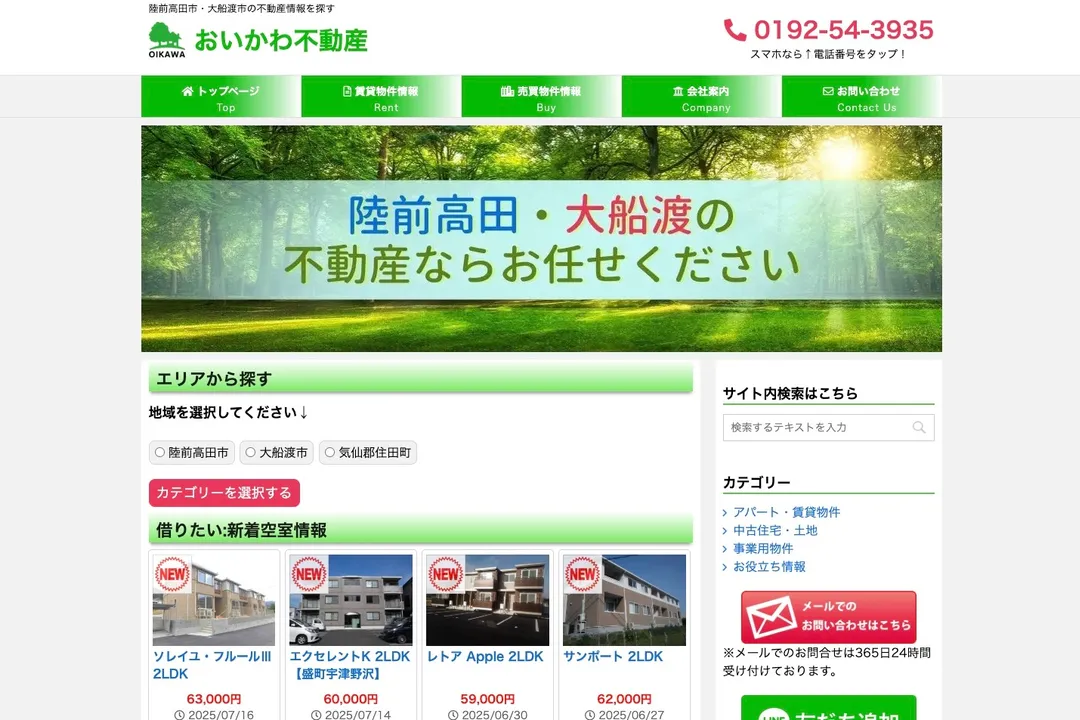The image size is (1080, 720).
Task: Open the 賃貸物件情報 Rent menu
Action: [x=381, y=97]
